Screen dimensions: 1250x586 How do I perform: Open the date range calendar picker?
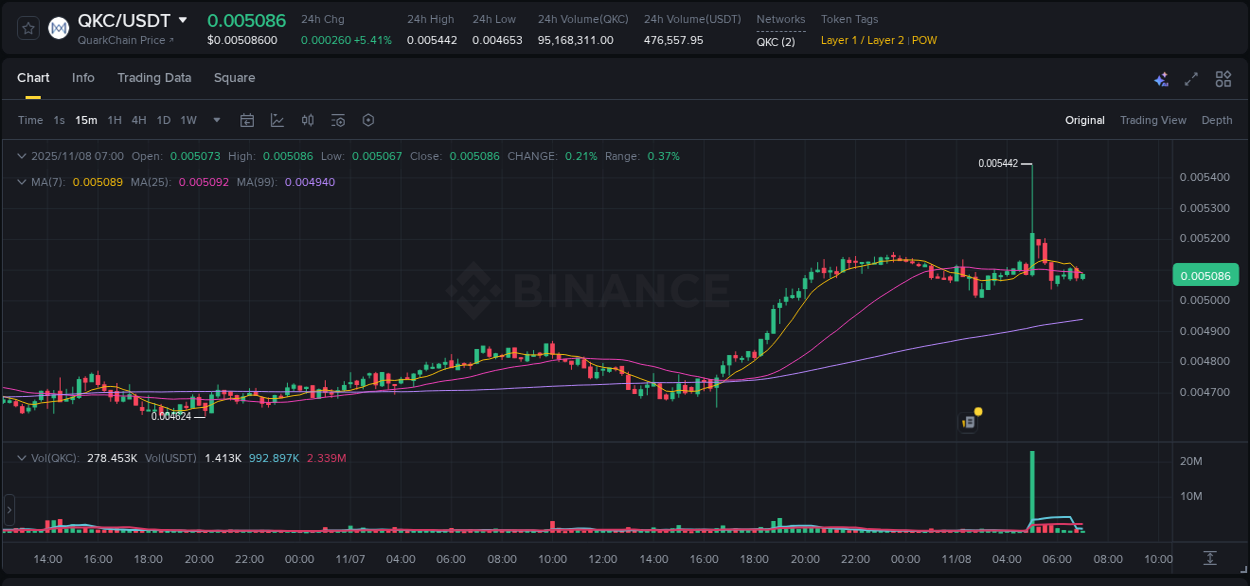pyautogui.click(x=247, y=120)
